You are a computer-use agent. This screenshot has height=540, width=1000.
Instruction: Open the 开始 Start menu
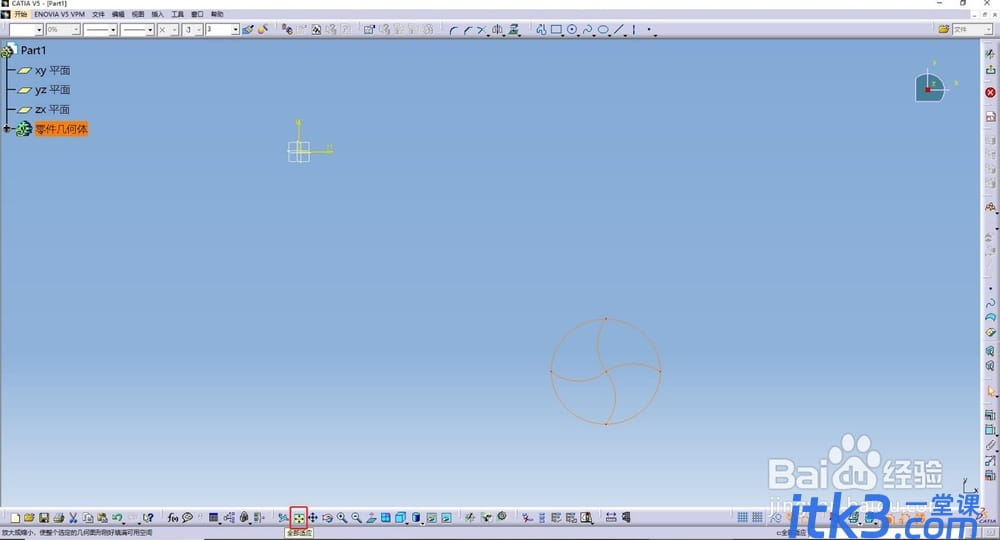pos(20,14)
